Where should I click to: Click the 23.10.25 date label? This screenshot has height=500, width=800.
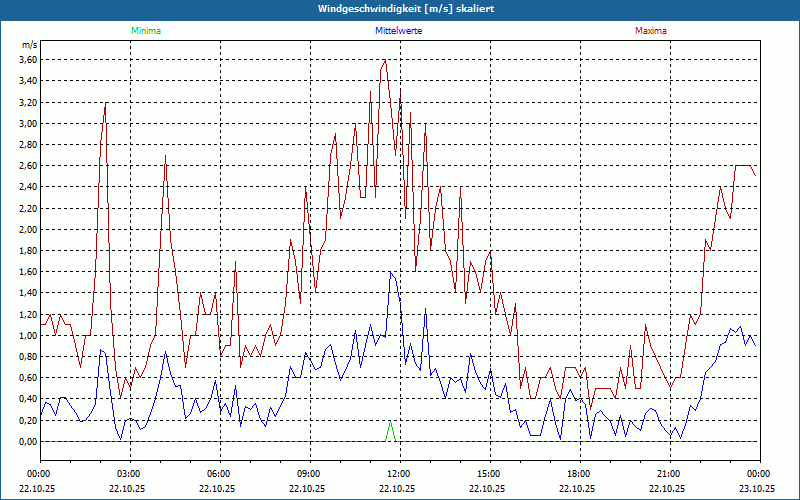pos(757,488)
